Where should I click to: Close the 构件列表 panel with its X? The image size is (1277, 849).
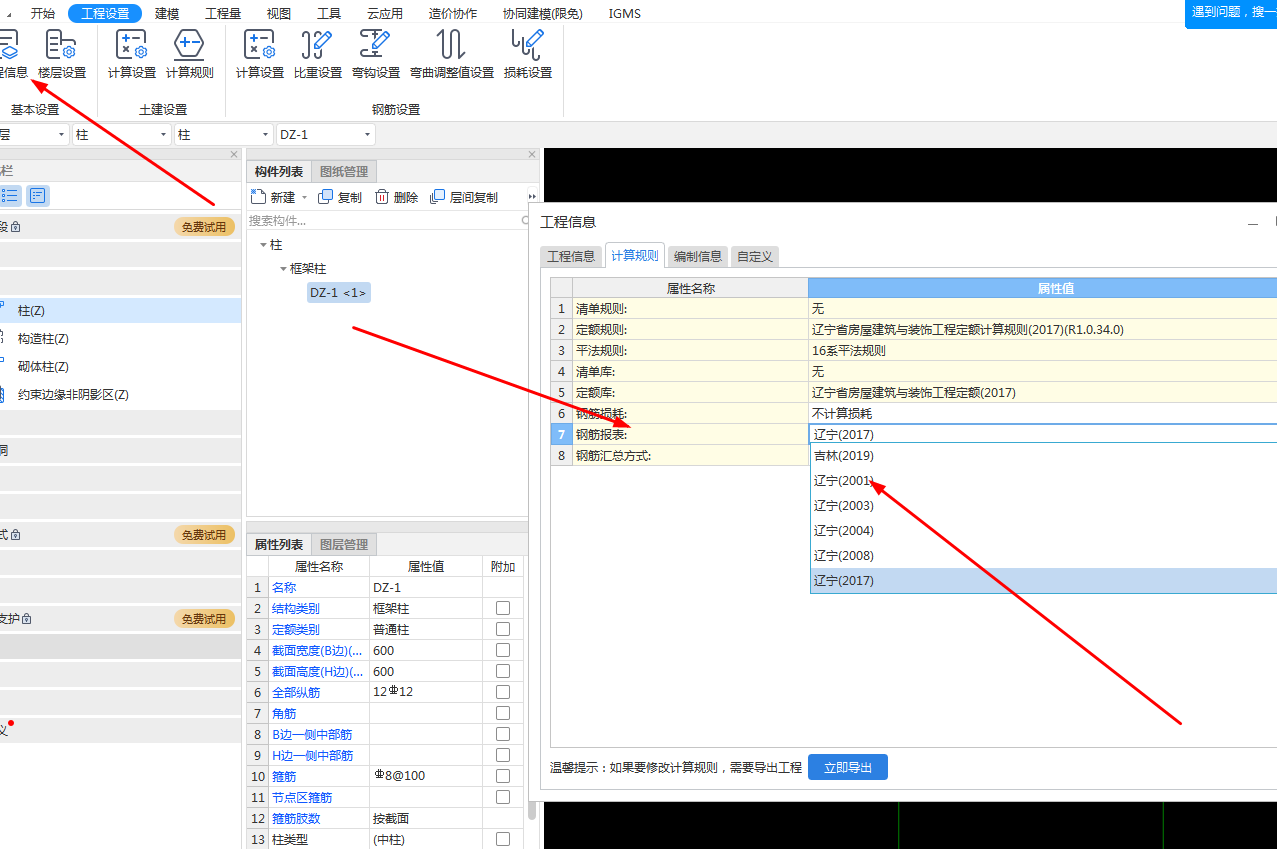(532, 154)
